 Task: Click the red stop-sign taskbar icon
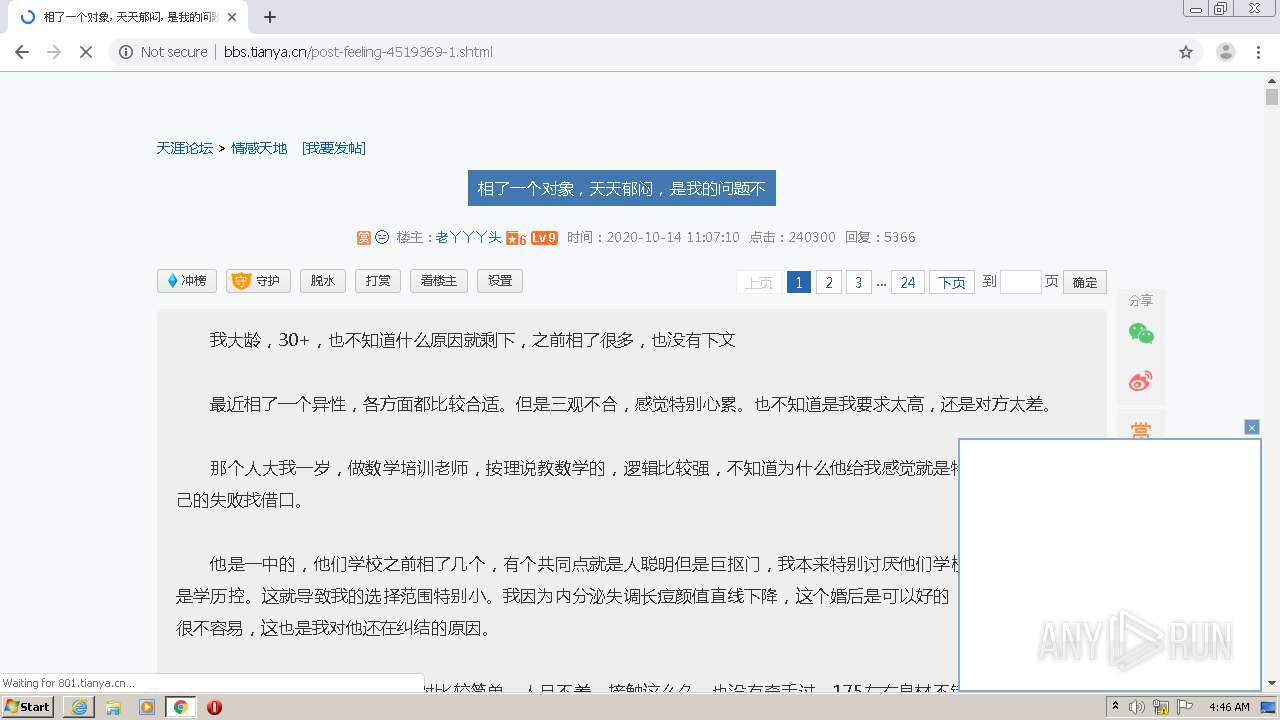(214, 707)
